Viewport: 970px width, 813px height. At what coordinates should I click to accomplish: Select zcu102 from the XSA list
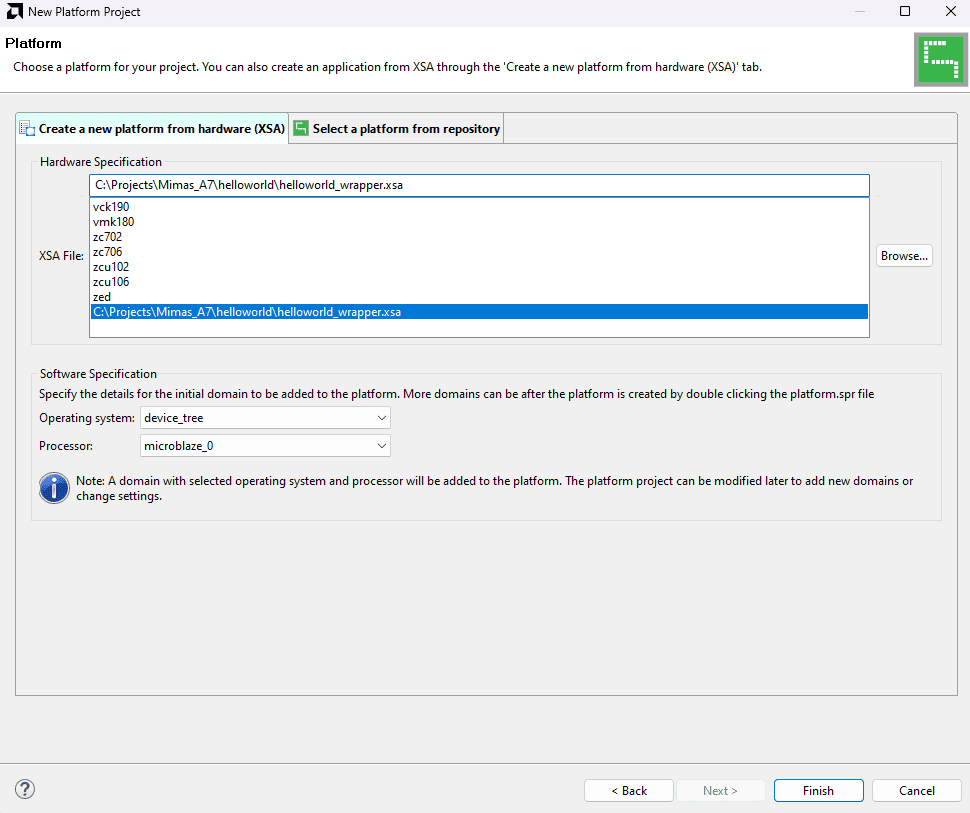coord(111,267)
